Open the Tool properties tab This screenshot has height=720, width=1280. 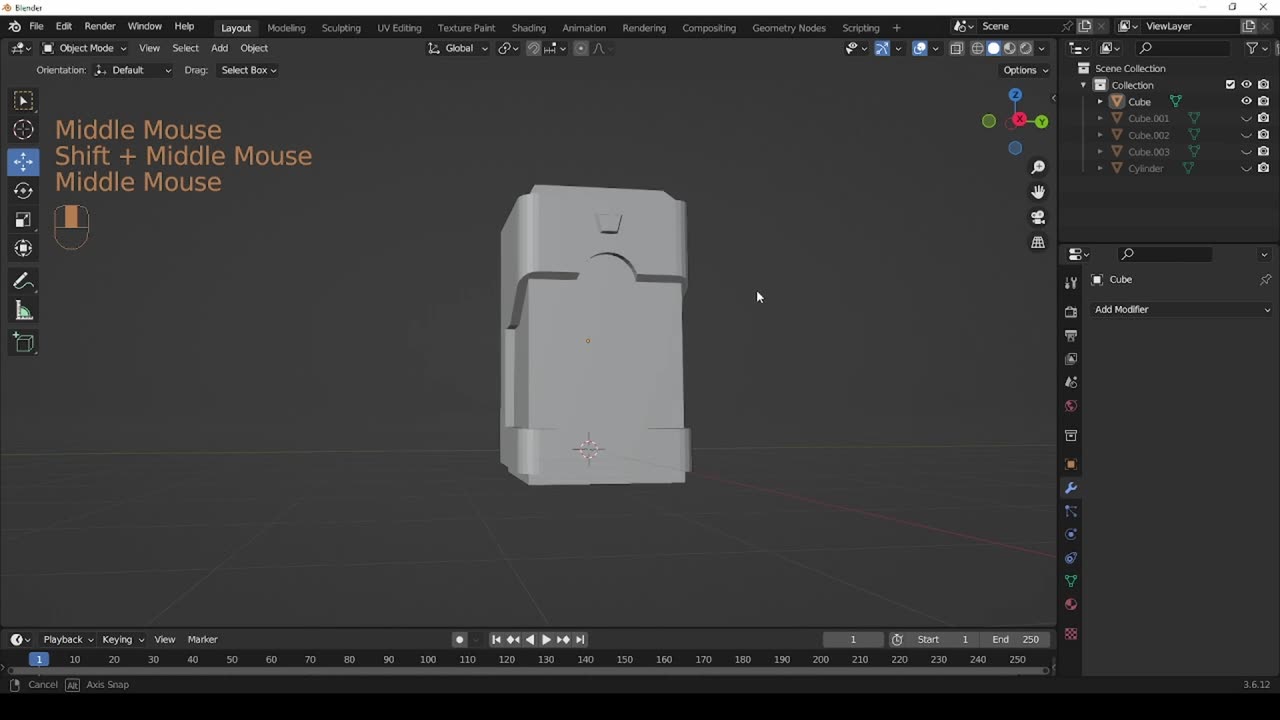coord(1071,283)
